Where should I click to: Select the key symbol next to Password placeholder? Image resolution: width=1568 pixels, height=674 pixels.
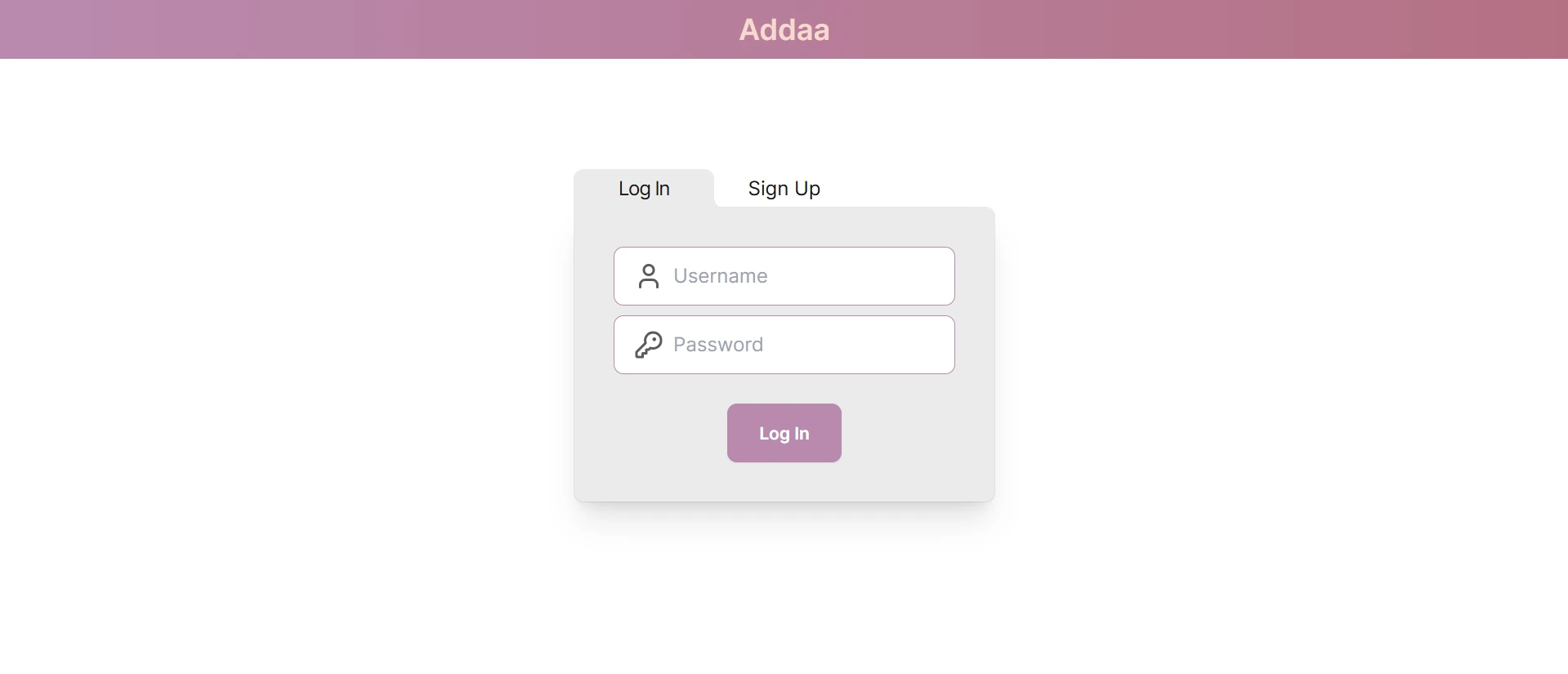(x=648, y=344)
